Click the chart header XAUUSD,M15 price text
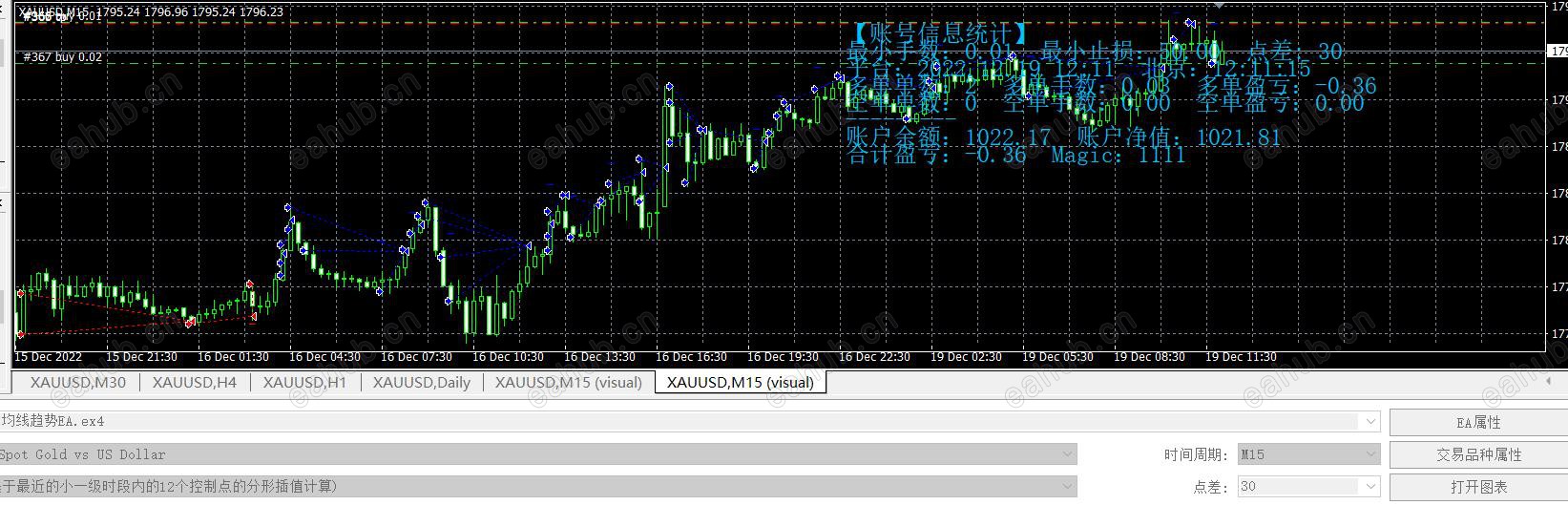Screen dimensions: 1568x505 tap(152, 11)
